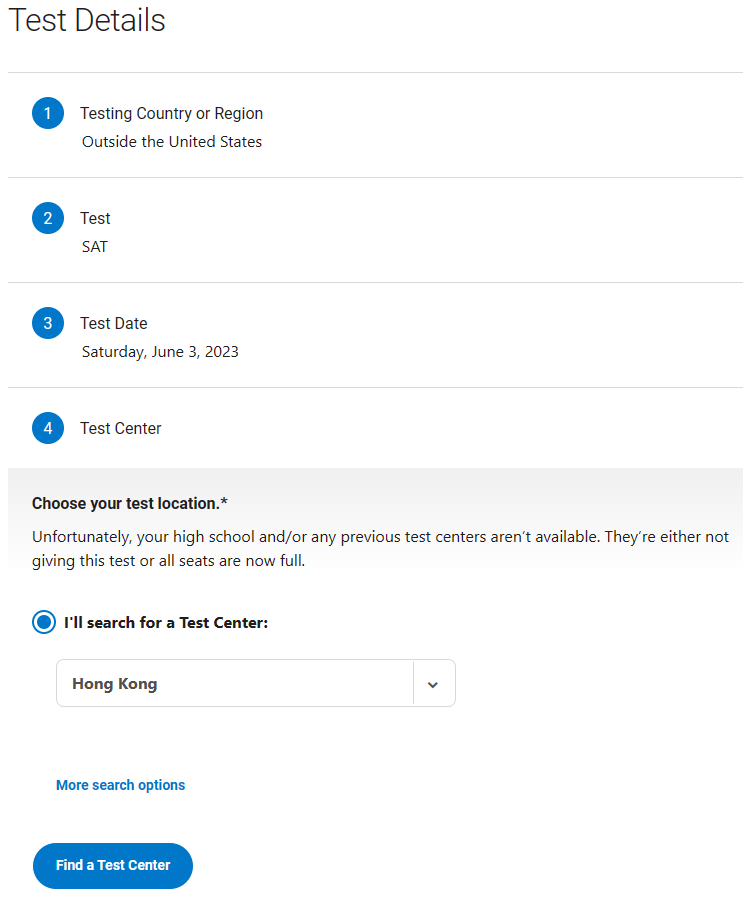This screenshot has height=905, width=743.
Task: Open the Testing Country or Region step
Action: pyautogui.click(x=171, y=113)
